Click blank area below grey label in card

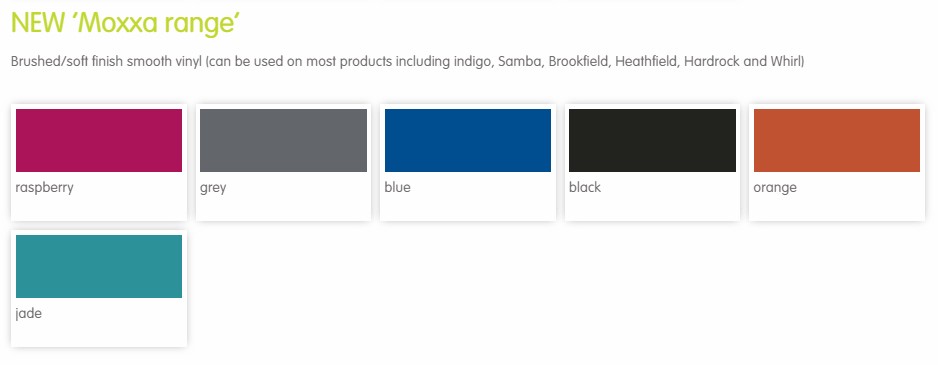283,208
